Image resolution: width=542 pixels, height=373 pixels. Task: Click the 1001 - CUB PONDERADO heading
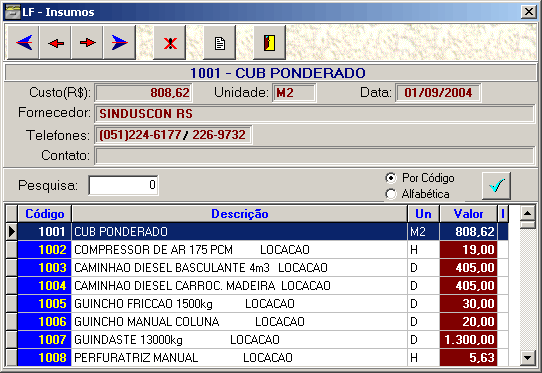tap(278, 73)
